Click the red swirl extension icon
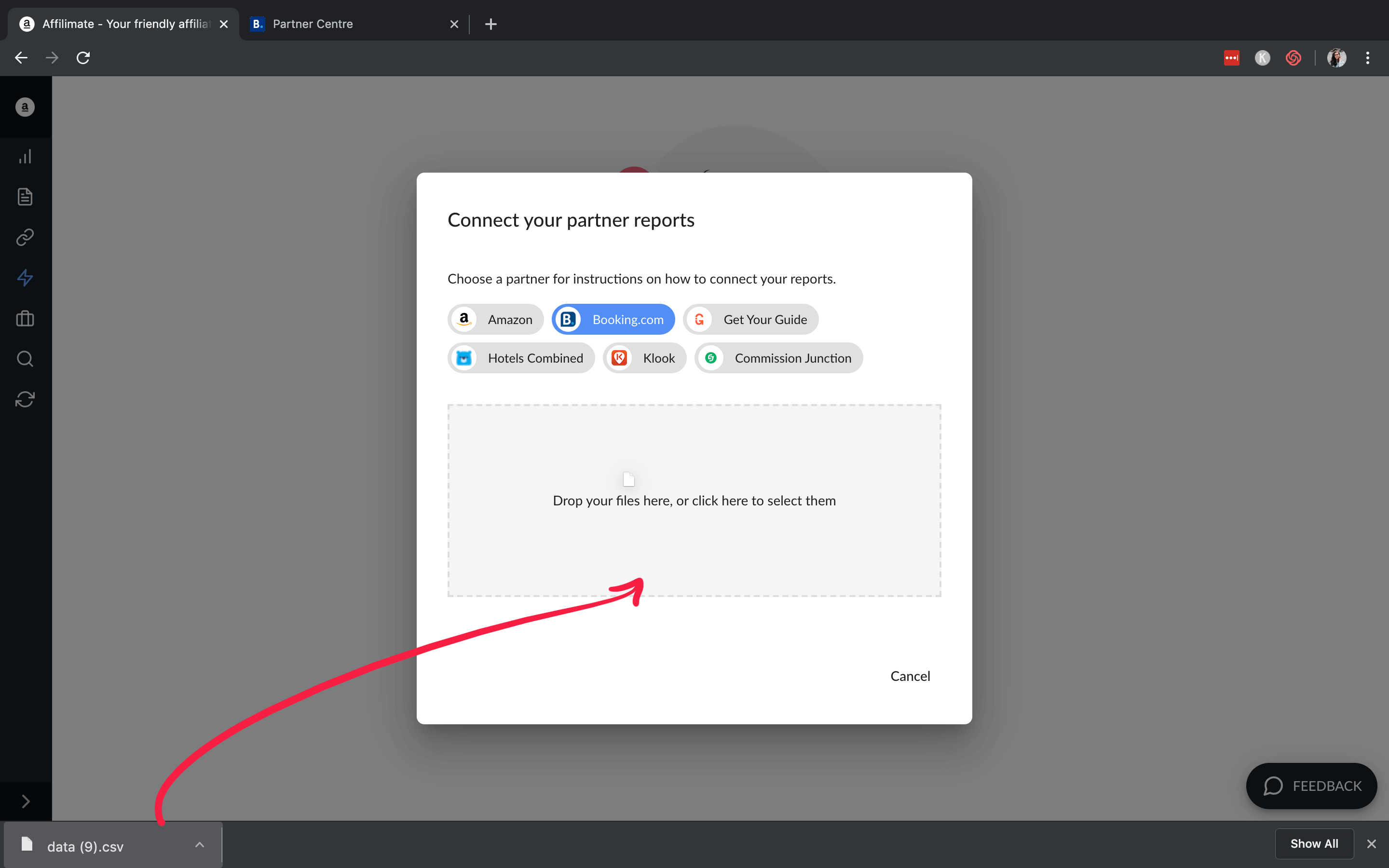The height and width of the screenshot is (868, 1389). click(1293, 57)
